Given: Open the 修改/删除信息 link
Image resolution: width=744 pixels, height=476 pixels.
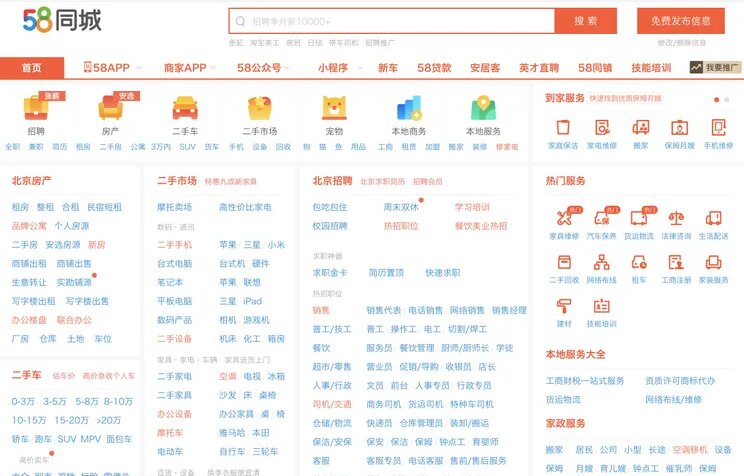Looking at the screenshot, I should coord(681,43).
